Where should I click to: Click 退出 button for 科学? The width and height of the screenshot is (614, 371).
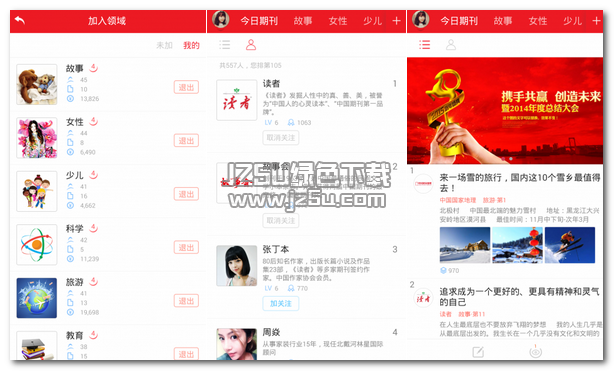(186, 248)
